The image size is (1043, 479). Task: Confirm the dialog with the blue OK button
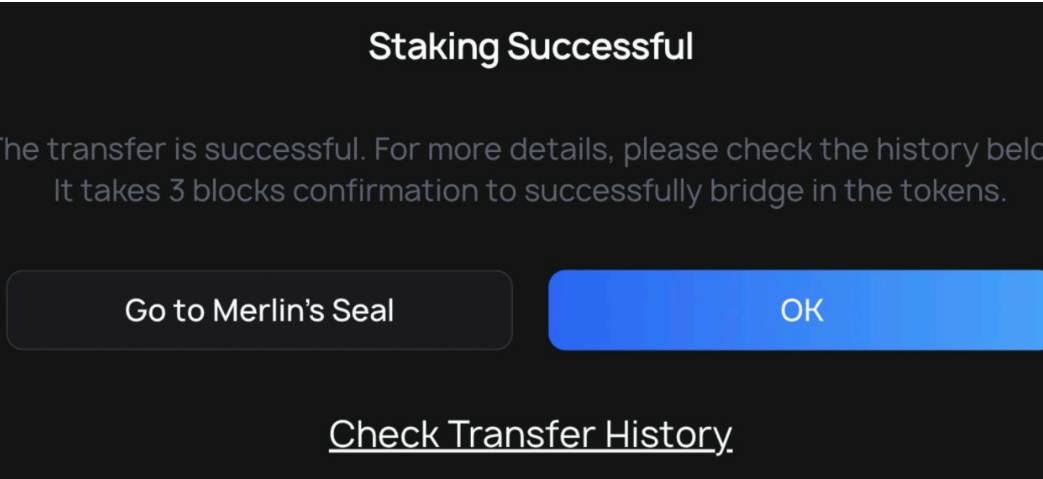pos(796,310)
